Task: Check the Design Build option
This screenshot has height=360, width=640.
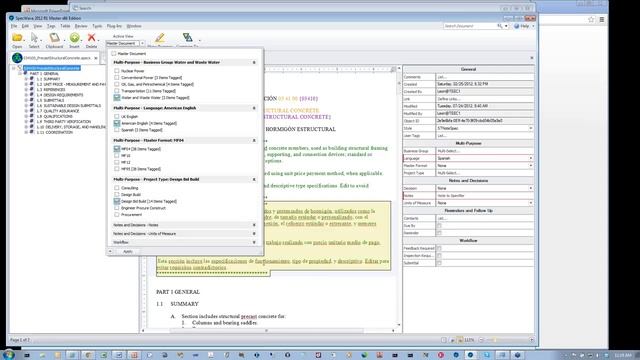Action: point(117,194)
